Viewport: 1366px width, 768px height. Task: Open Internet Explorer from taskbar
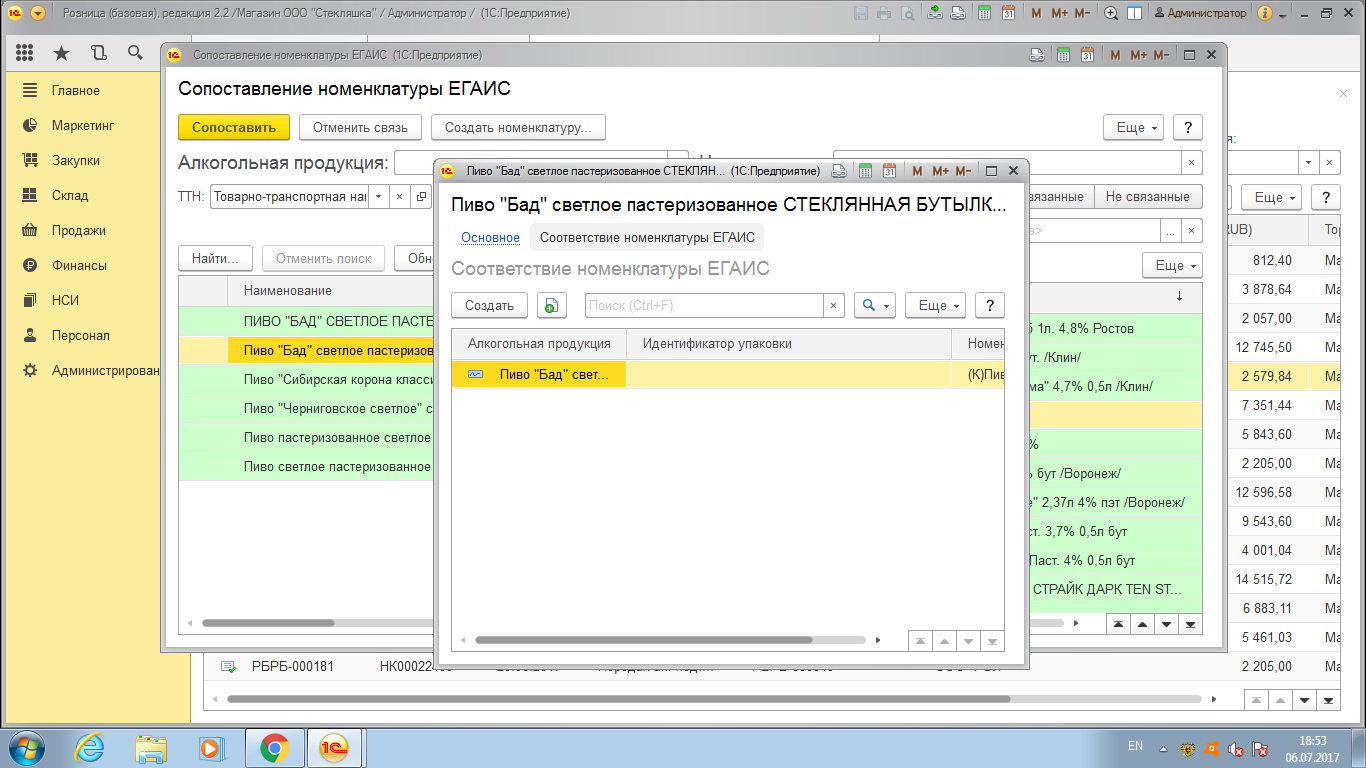90,747
